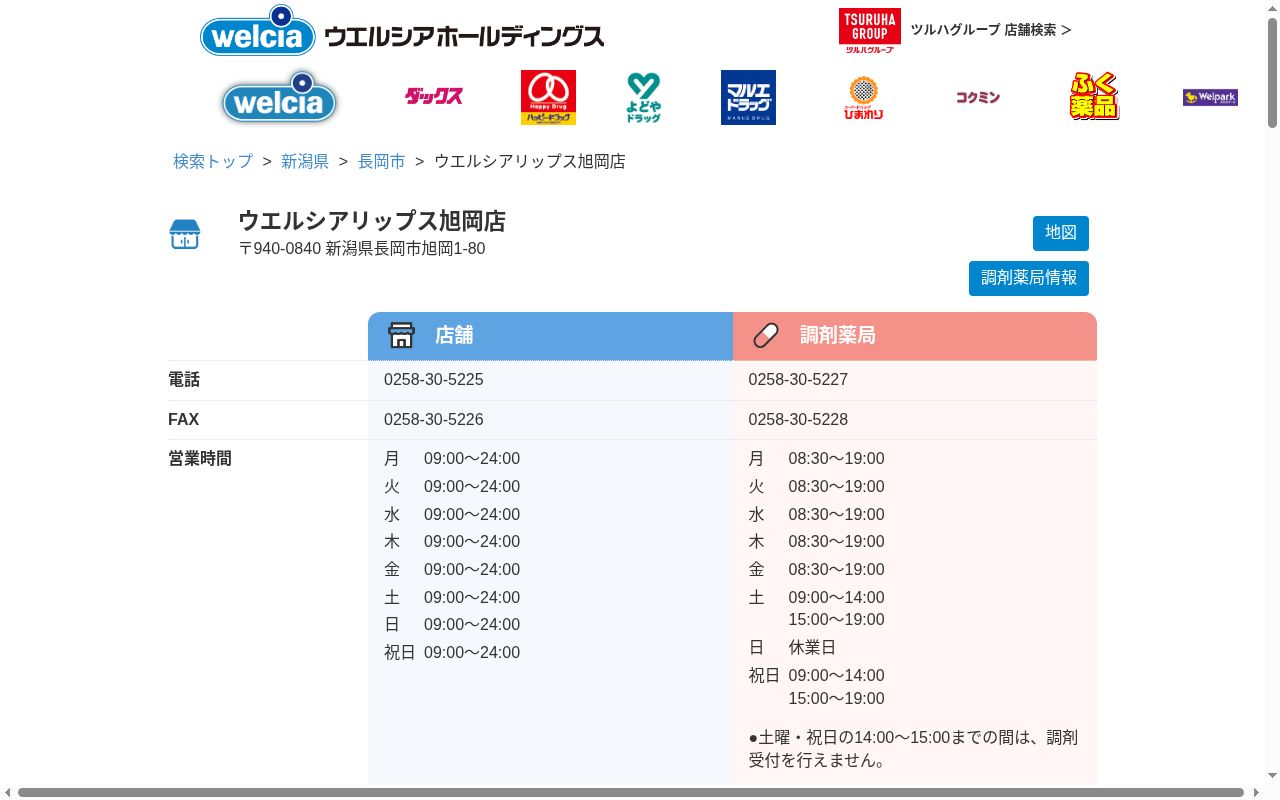Image resolution: width=1280 pixels, height=800 pixels.
Task: Click pharmacy FAX number 0258-30-5228
Action: [x=798, y=420]
